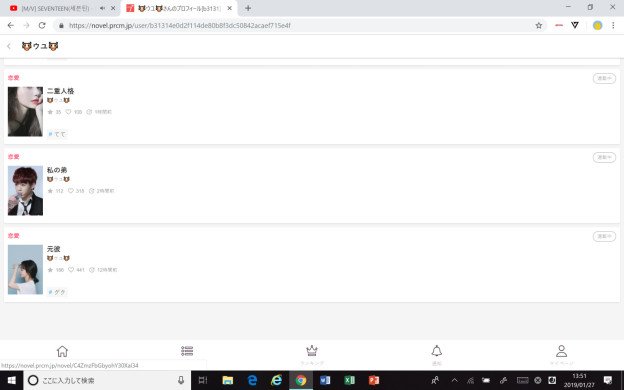This screenshot has height=390, width=624.
Task: Bookmark this page with the star icon
Action: tap(538, 25)
